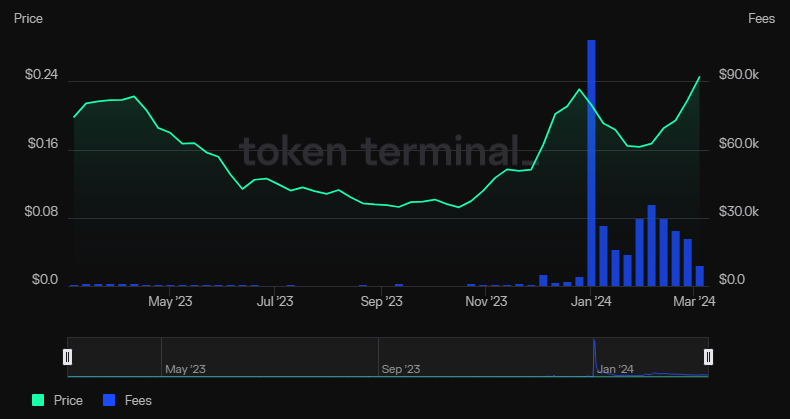Viewport: 790px width, 419px height.
Task: Click the $60.0k fees axis label
Action: coord(739,144)
